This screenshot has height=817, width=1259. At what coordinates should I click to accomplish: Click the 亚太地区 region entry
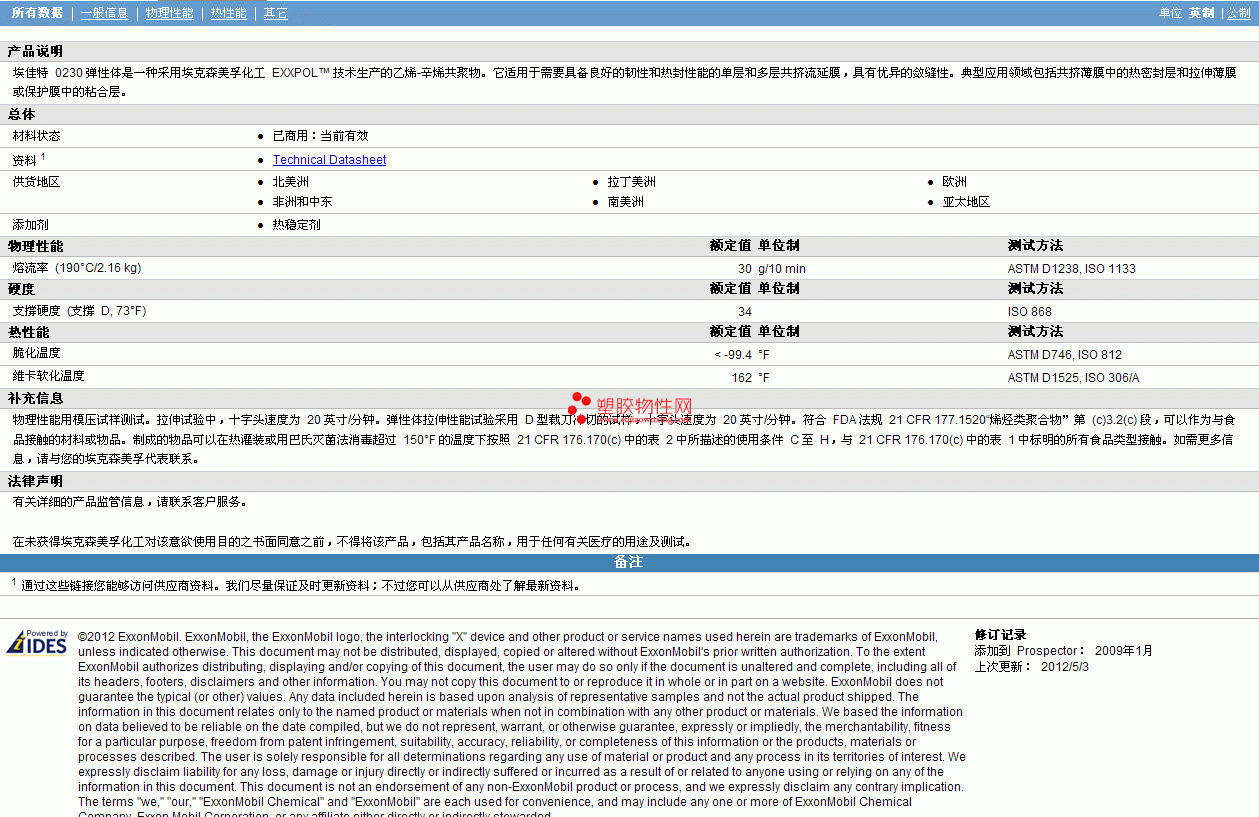[966, 202]
